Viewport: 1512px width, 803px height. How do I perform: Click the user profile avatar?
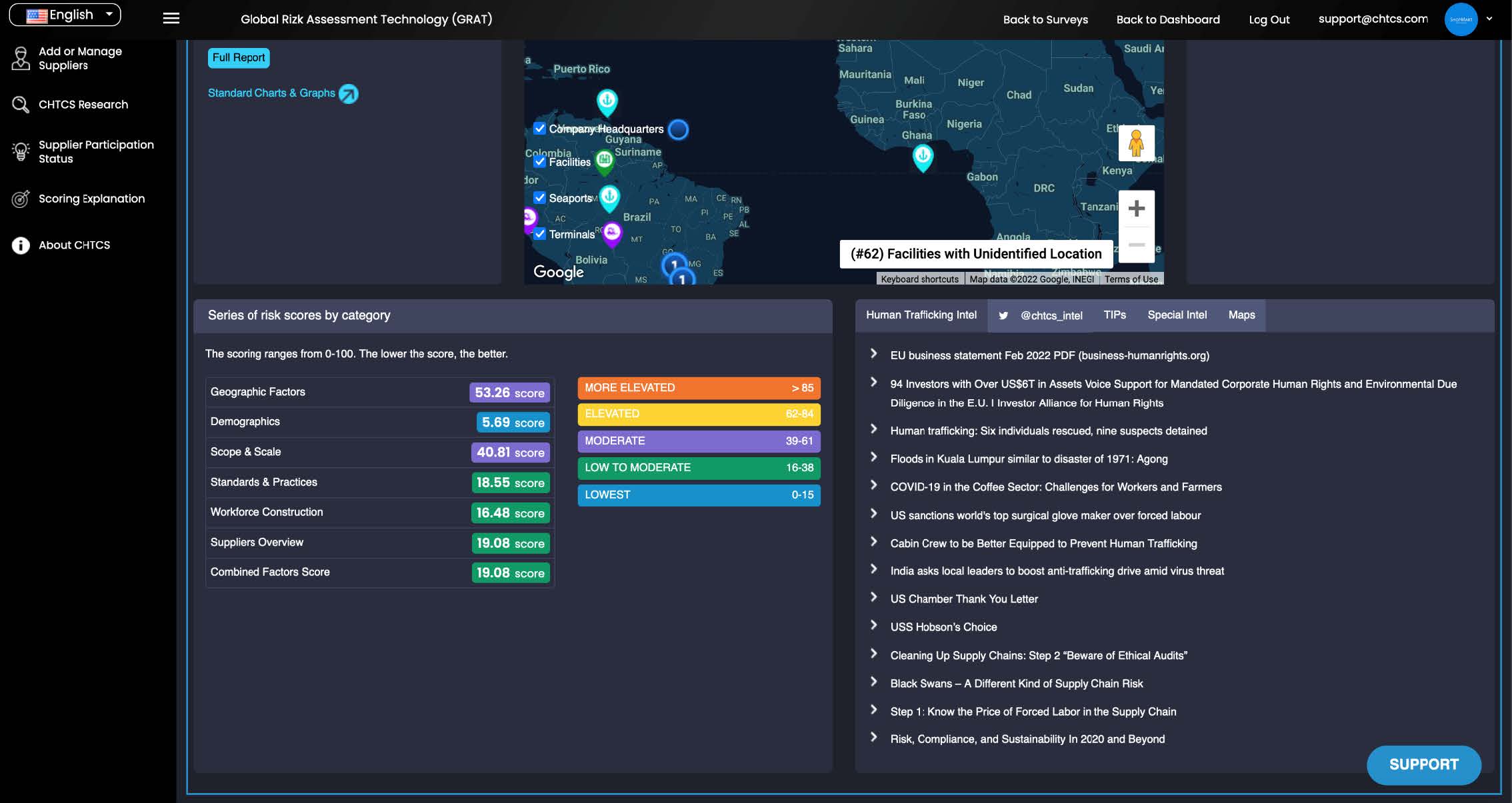coord(1461,19)
